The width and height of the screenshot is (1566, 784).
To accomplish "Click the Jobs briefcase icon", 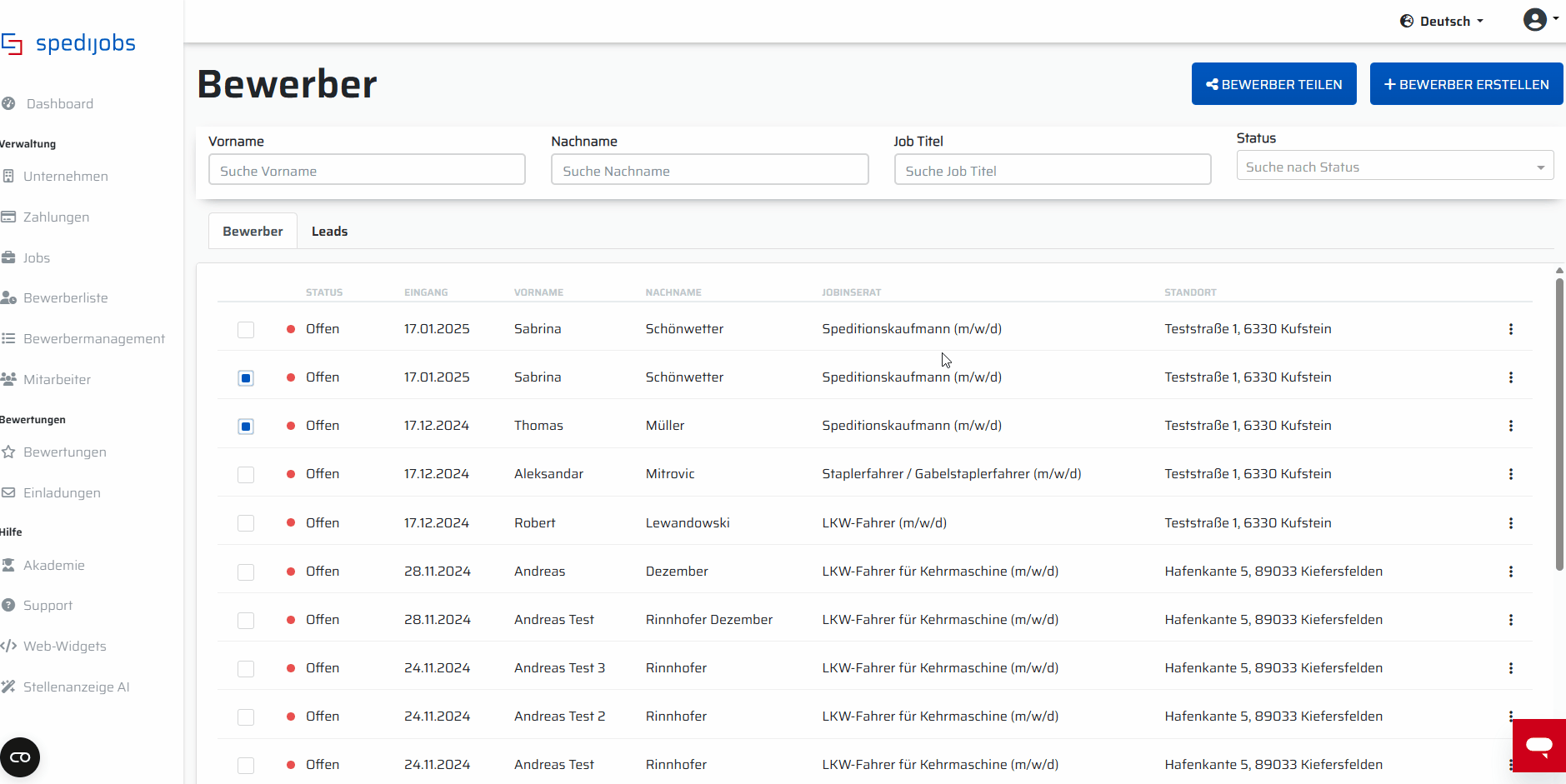I will pos(8,257).
